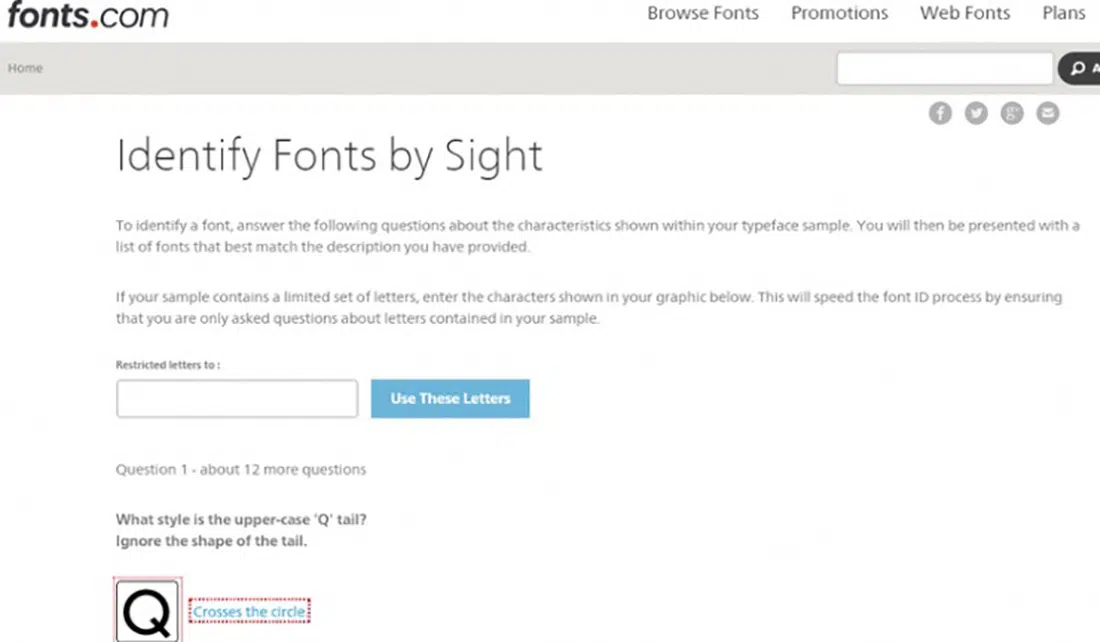Click the "Restricted letters to" label
This screenshot has width=1100, height=642.
point(168,365)
